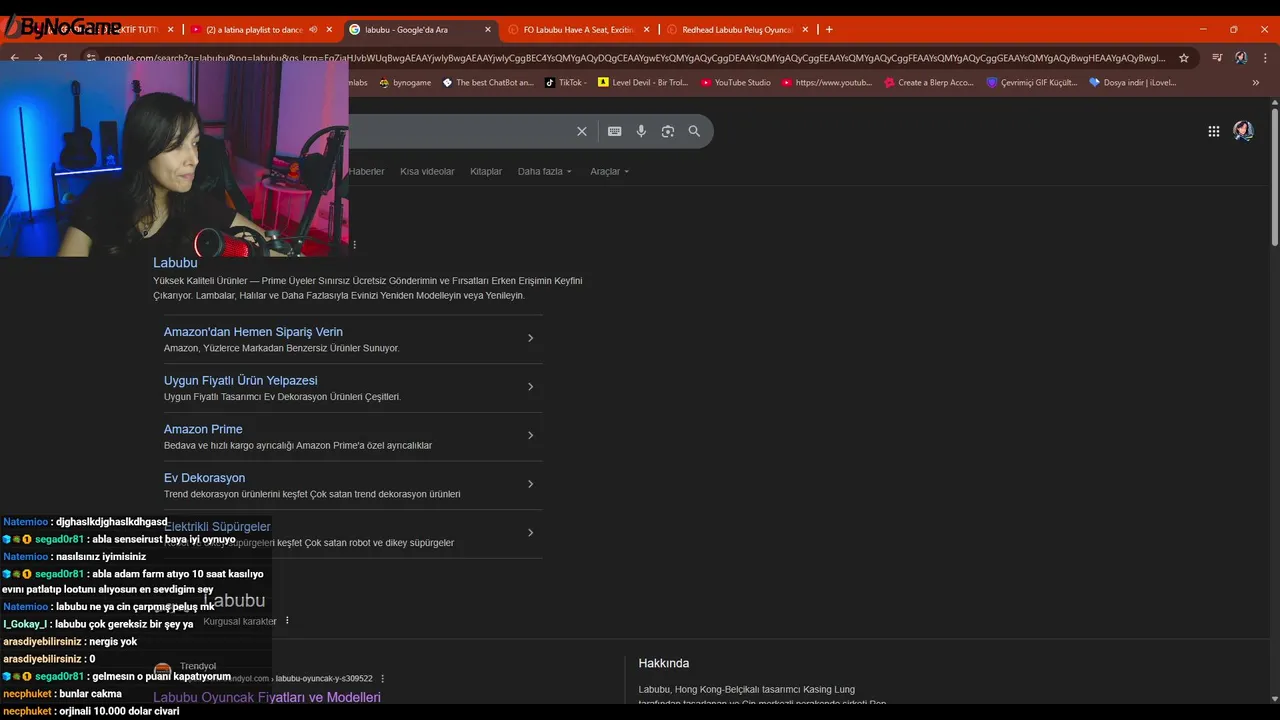1280x720 pixels.
Task: Click the 'Hakkında' heading in the knowledge panel
Action: tap(664, 663)
